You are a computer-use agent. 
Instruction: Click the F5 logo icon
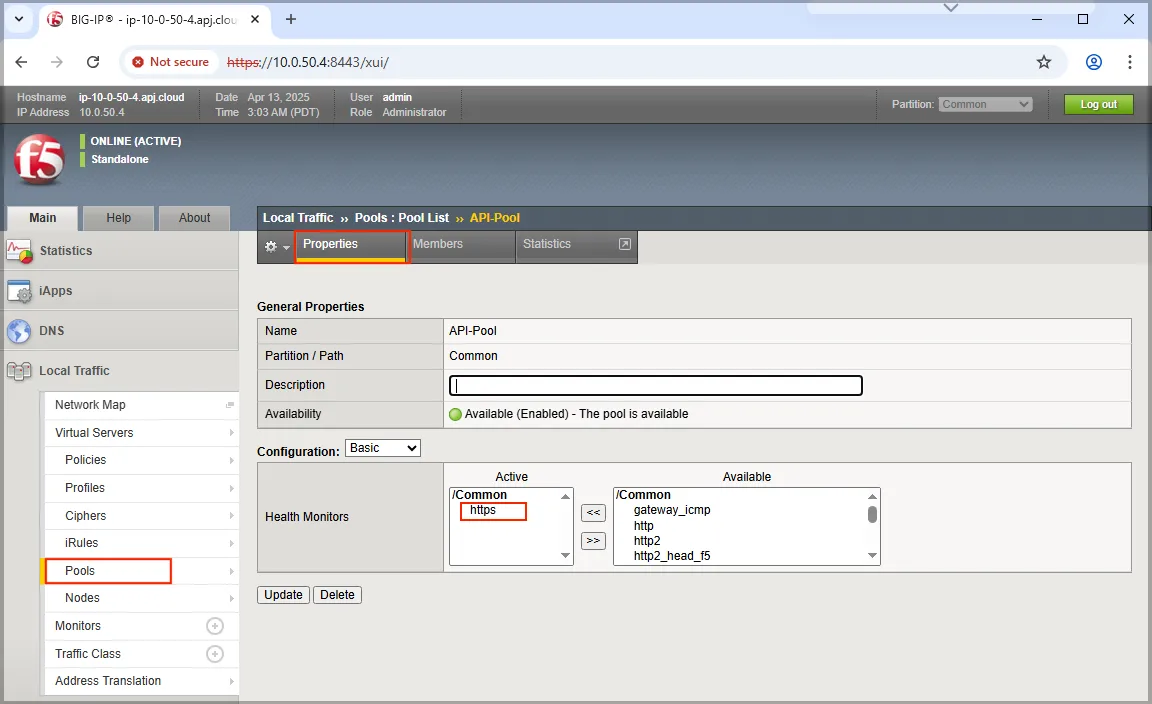(38, 160)
